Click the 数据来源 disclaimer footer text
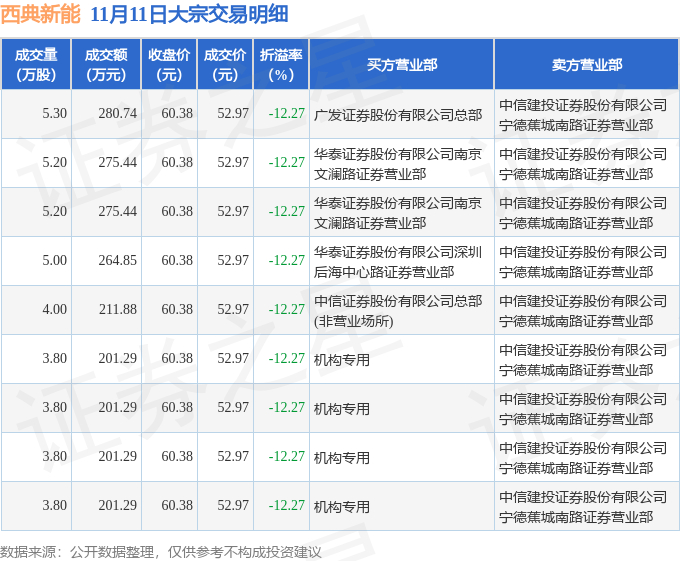The image size is (680, 561). pyautogui.click(x=160, y=552)
